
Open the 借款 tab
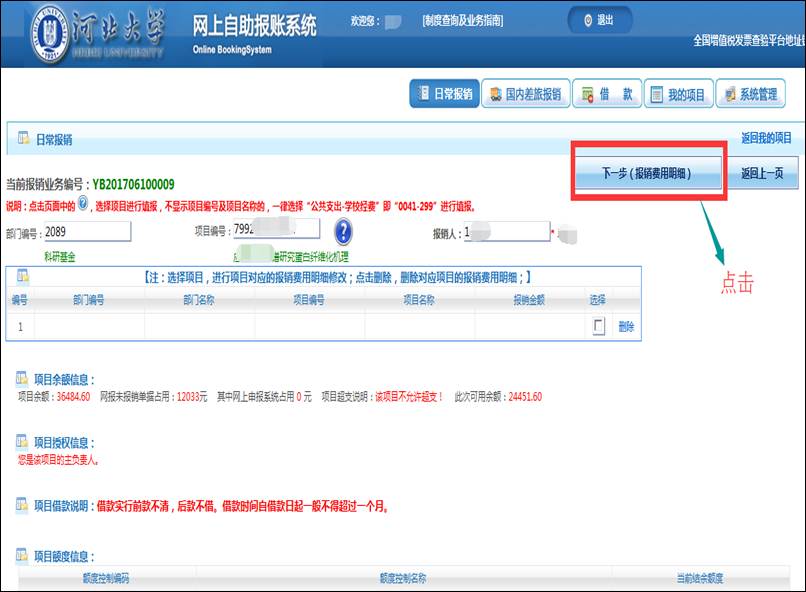pos(607,94)
